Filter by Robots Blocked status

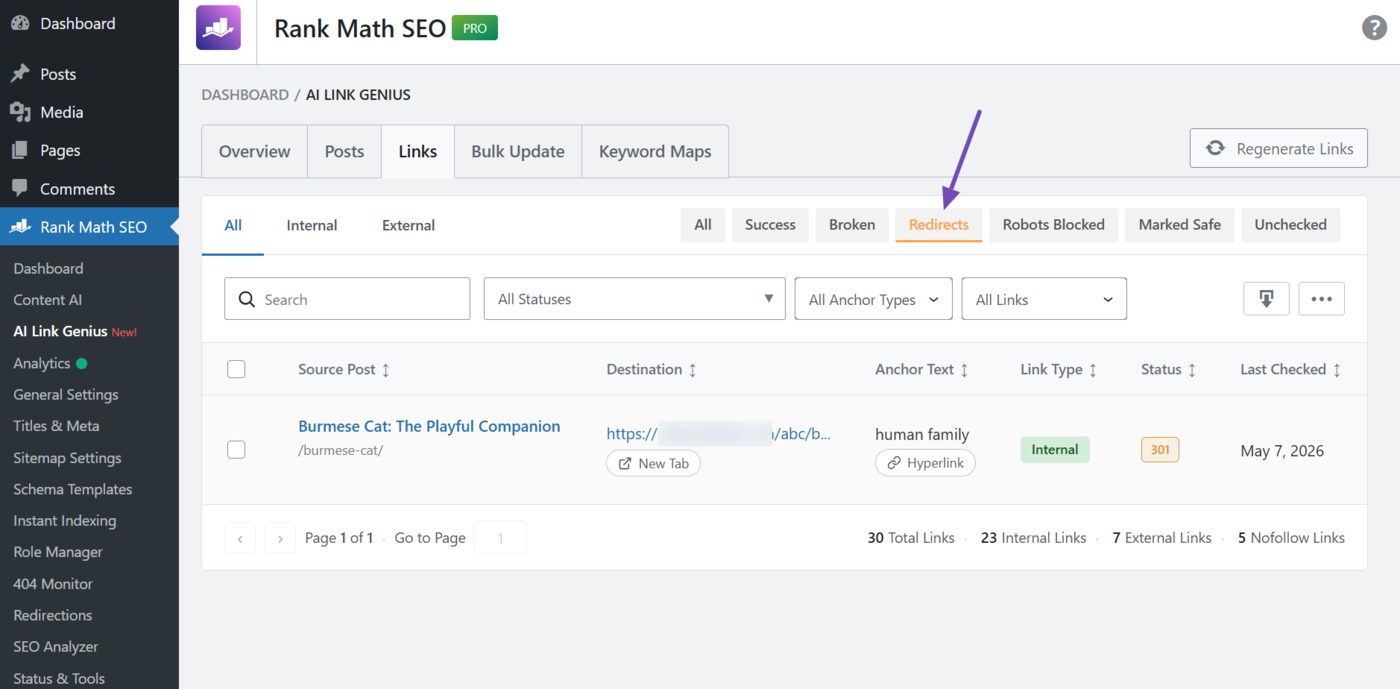coord(1054,225)
